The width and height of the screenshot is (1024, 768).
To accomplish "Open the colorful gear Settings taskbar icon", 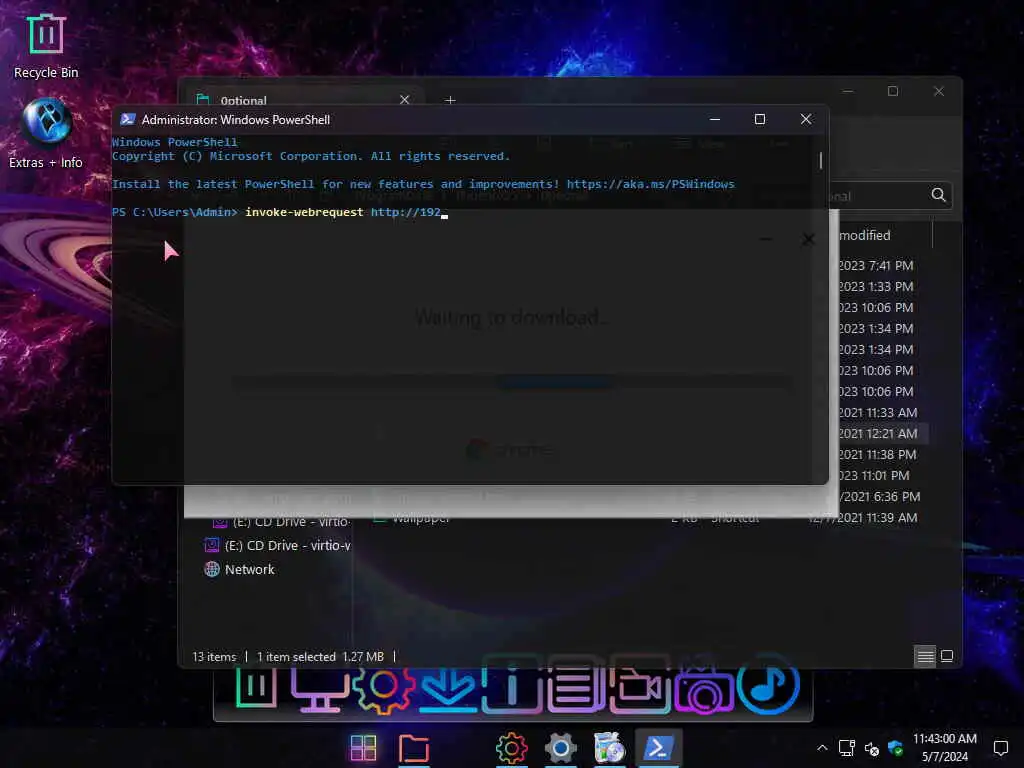I will point(511,748).
